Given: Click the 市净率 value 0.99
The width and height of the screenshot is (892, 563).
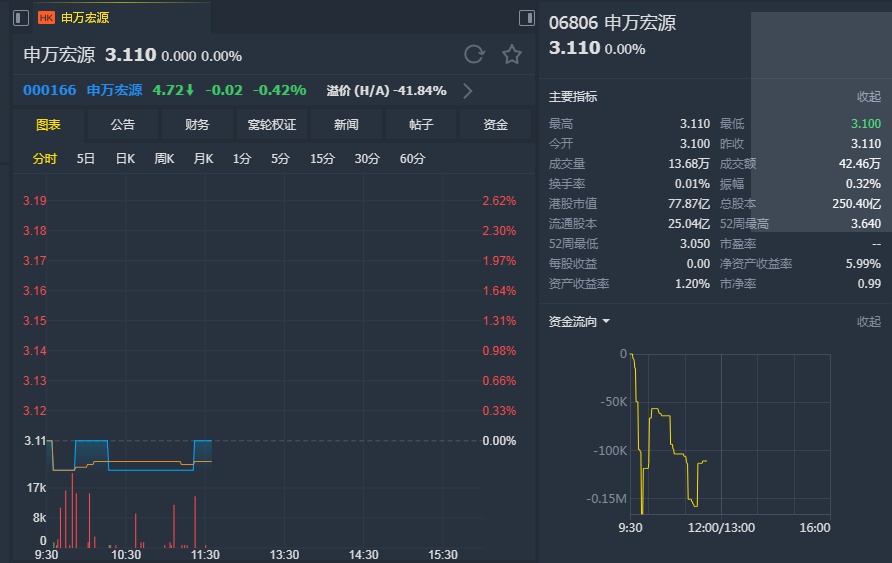Looking at the screenshot, I should coord(869,284).
